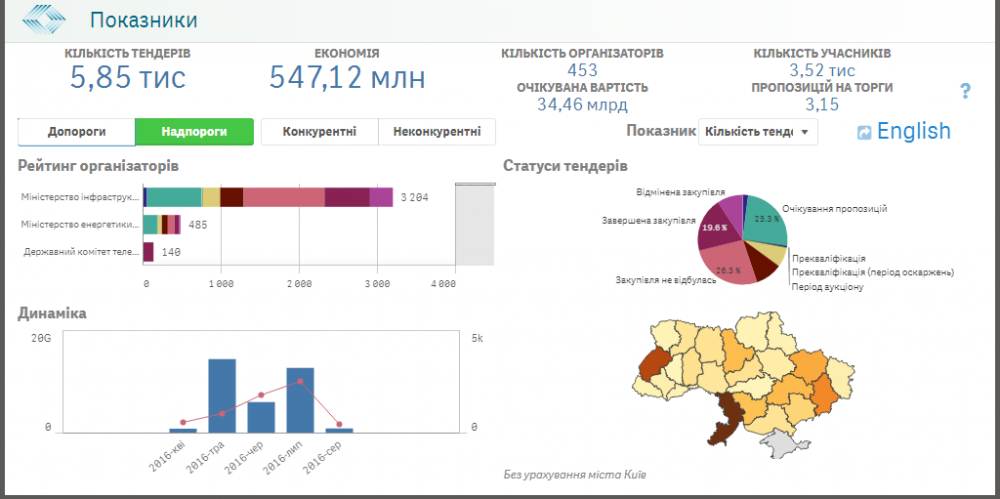Click the dropdown arrow of Кількість тендерів selector
The image size is (1000, 499).
pos(805,132)
